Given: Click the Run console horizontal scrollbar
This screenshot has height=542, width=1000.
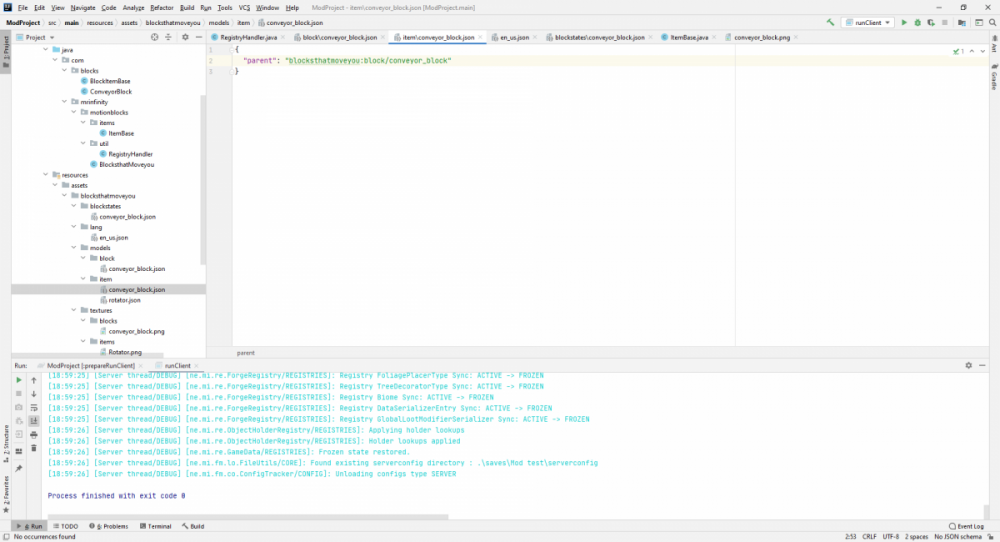Looking at the screenshot, I should (x=247, y=516).
